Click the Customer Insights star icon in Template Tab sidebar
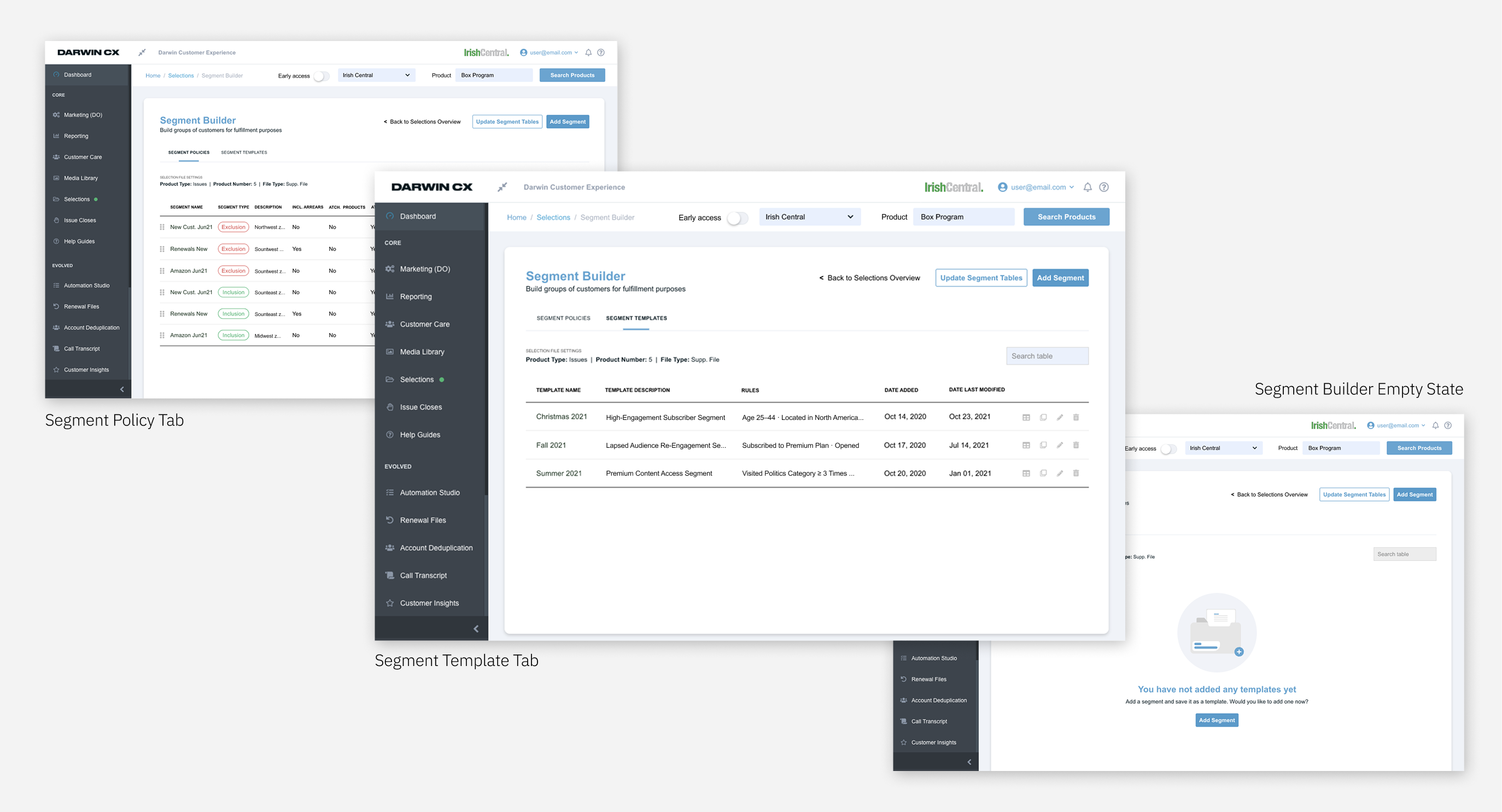Screen dimensions: 1502x812 tap(389, 603)
